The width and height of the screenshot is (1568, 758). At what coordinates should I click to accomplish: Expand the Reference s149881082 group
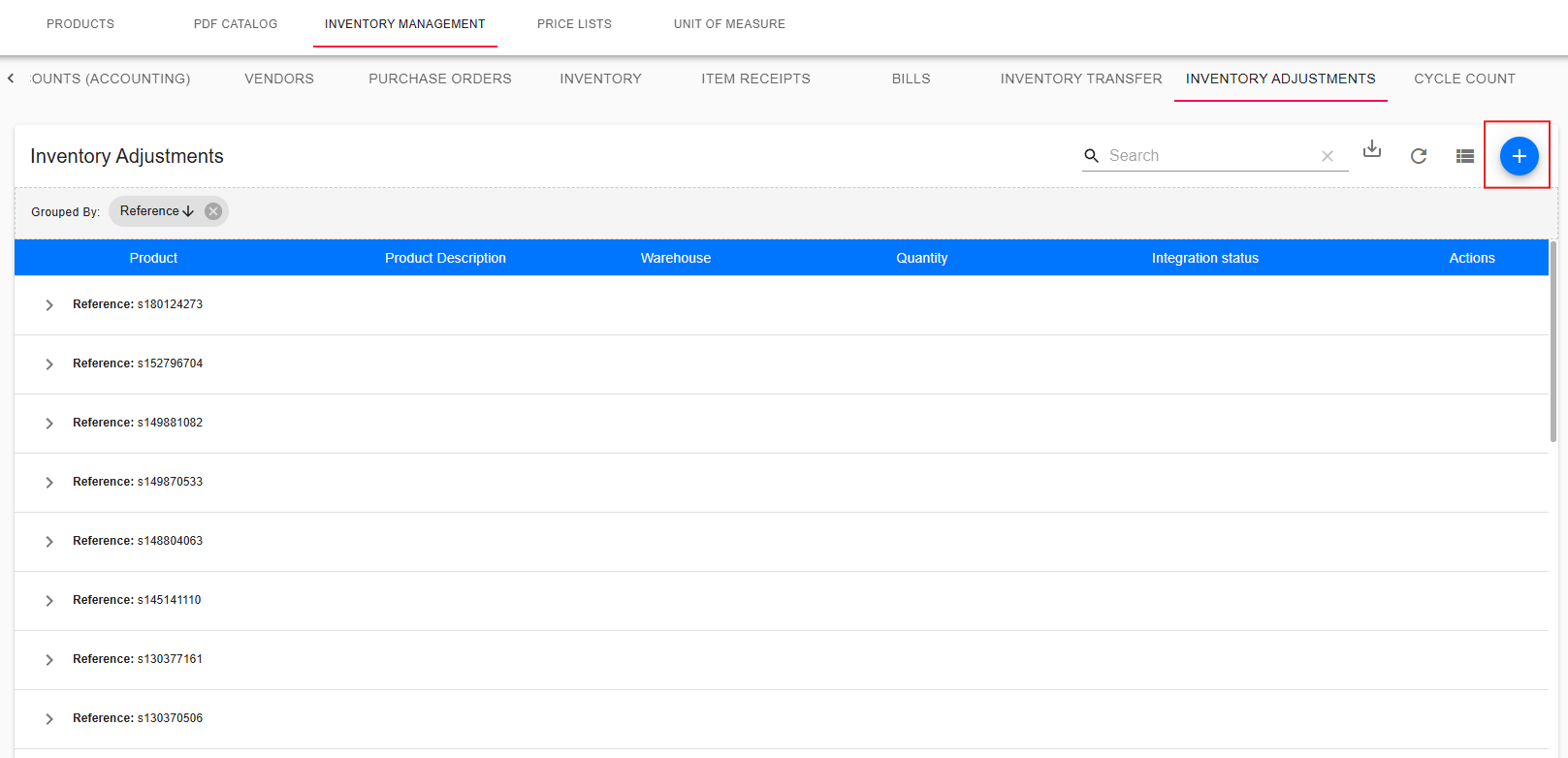click(x=49, y=424)
